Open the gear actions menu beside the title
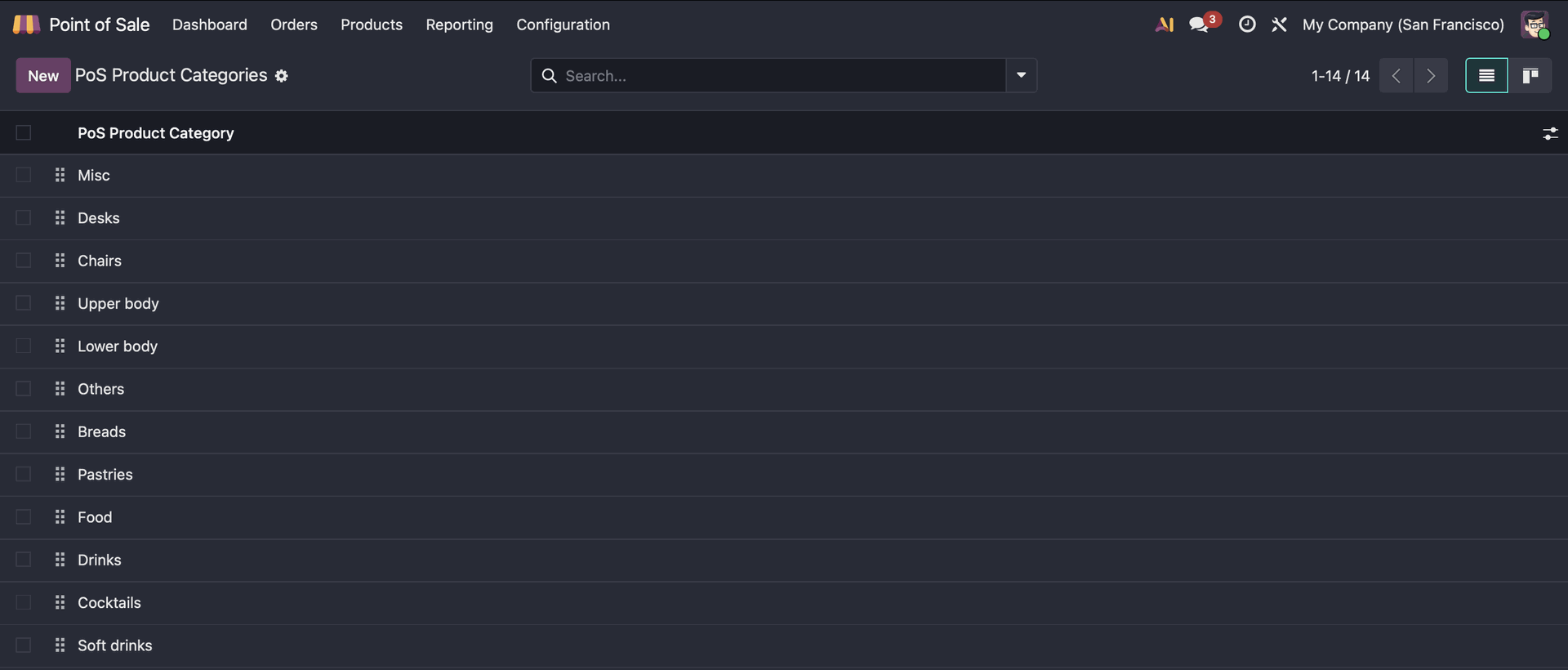The image size is (1568, 670). tap(282, 76)
